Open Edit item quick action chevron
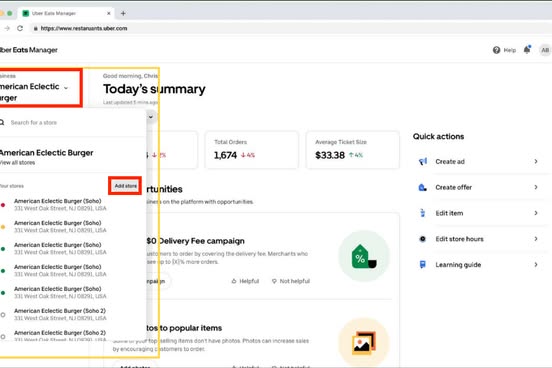 536,213
